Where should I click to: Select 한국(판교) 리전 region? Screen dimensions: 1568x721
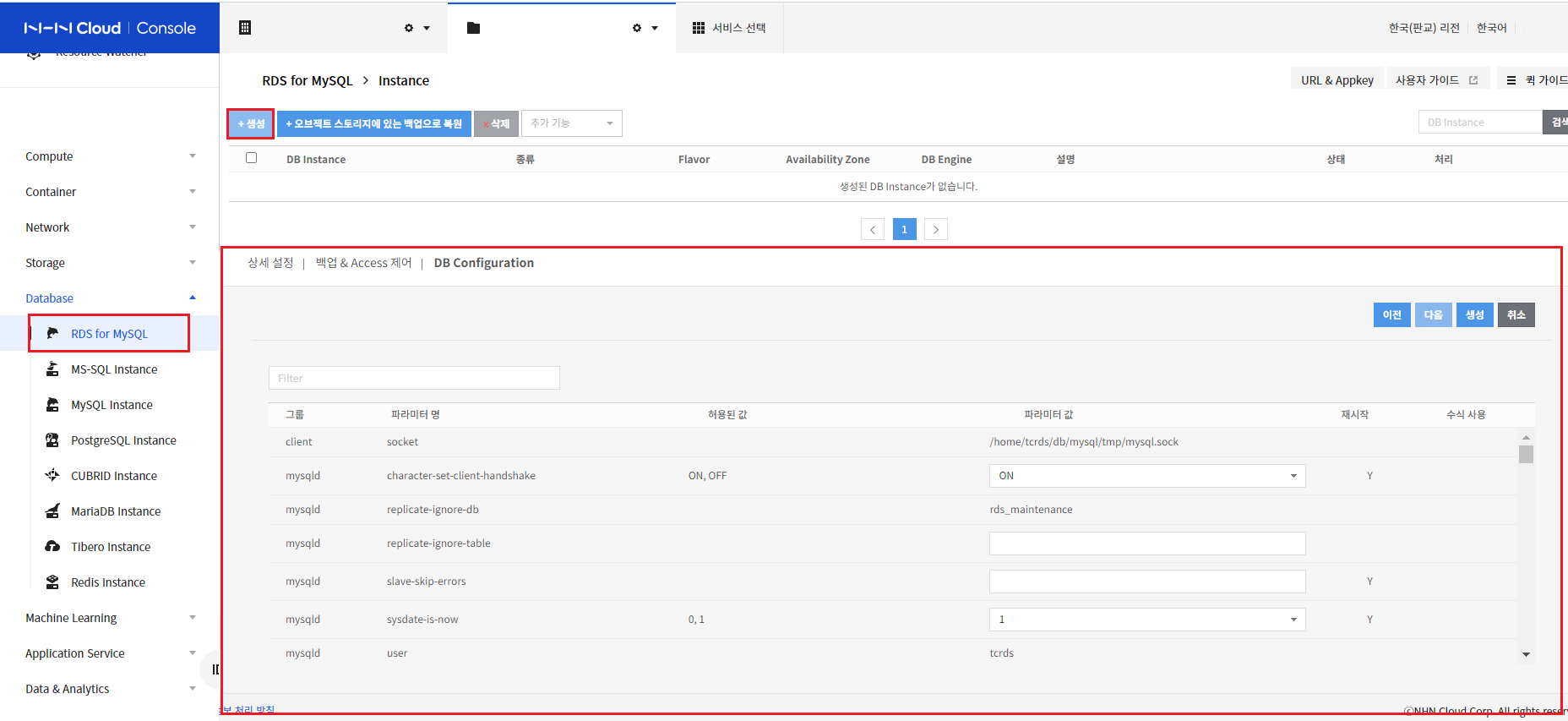pos(1424,28)
